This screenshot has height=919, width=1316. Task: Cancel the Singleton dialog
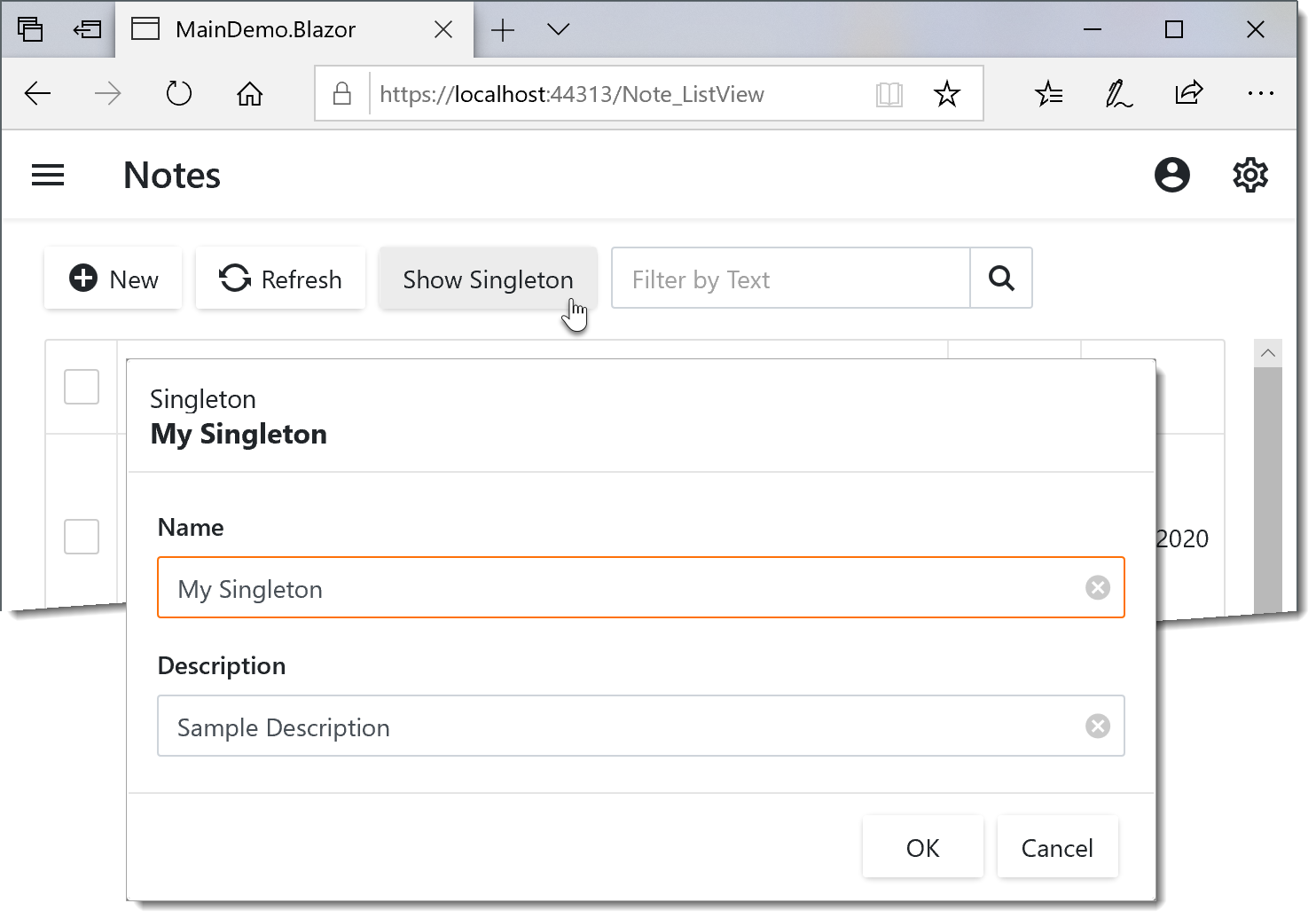pos(1057,848)
